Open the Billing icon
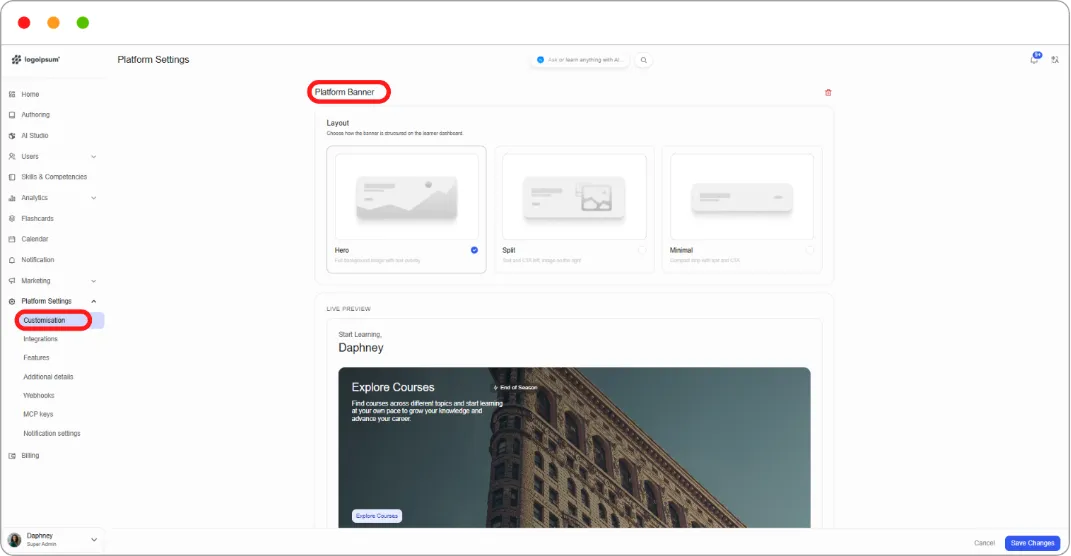 12,456
